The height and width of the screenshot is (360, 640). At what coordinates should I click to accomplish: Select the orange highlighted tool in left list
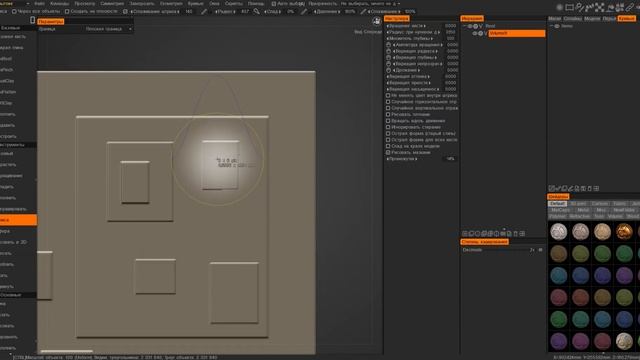click(x=18, y=220)
